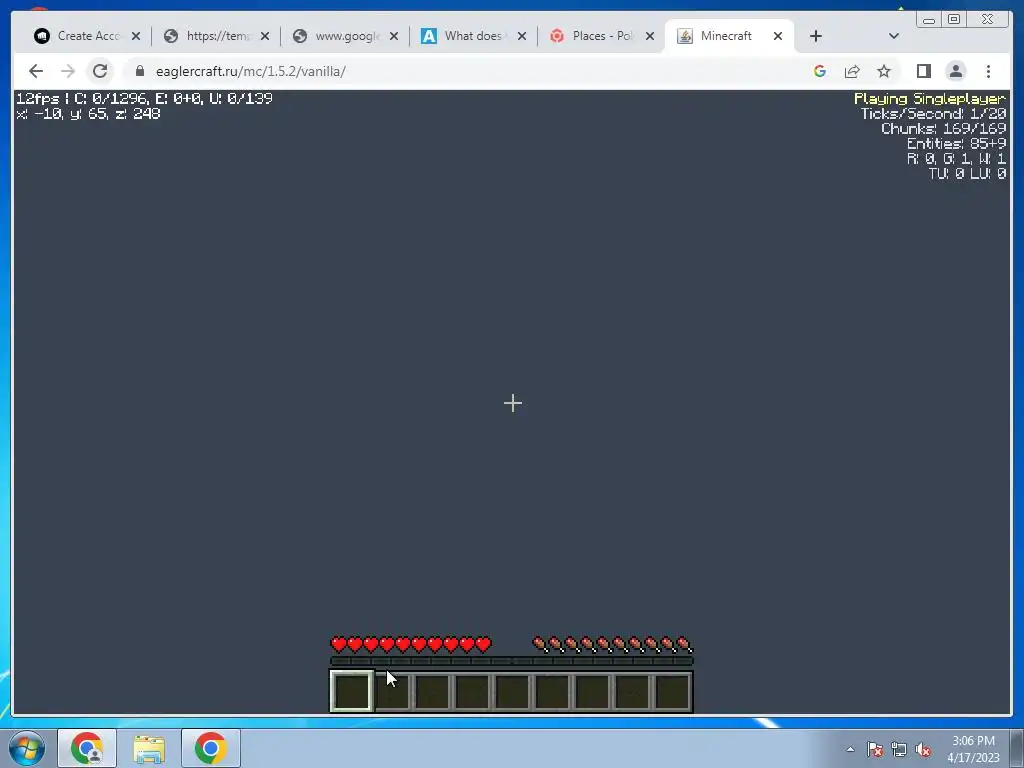Click the forward navigation arrow
Image resolution: width=1024 pixels, height=768 pixels.
click(x=68, y=71)
